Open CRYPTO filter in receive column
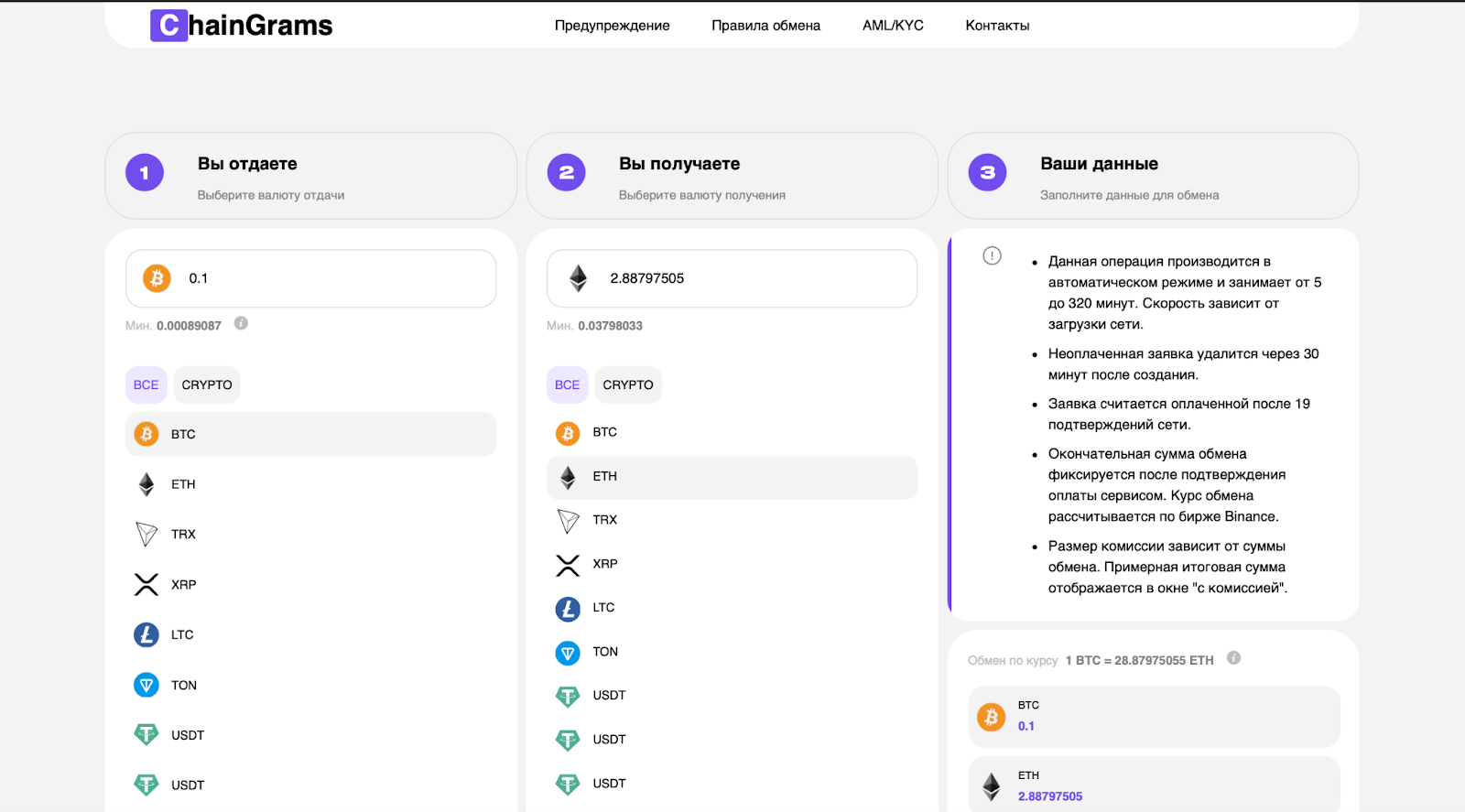This screenshot has height=812, width=1465. [x=628, y=384]
